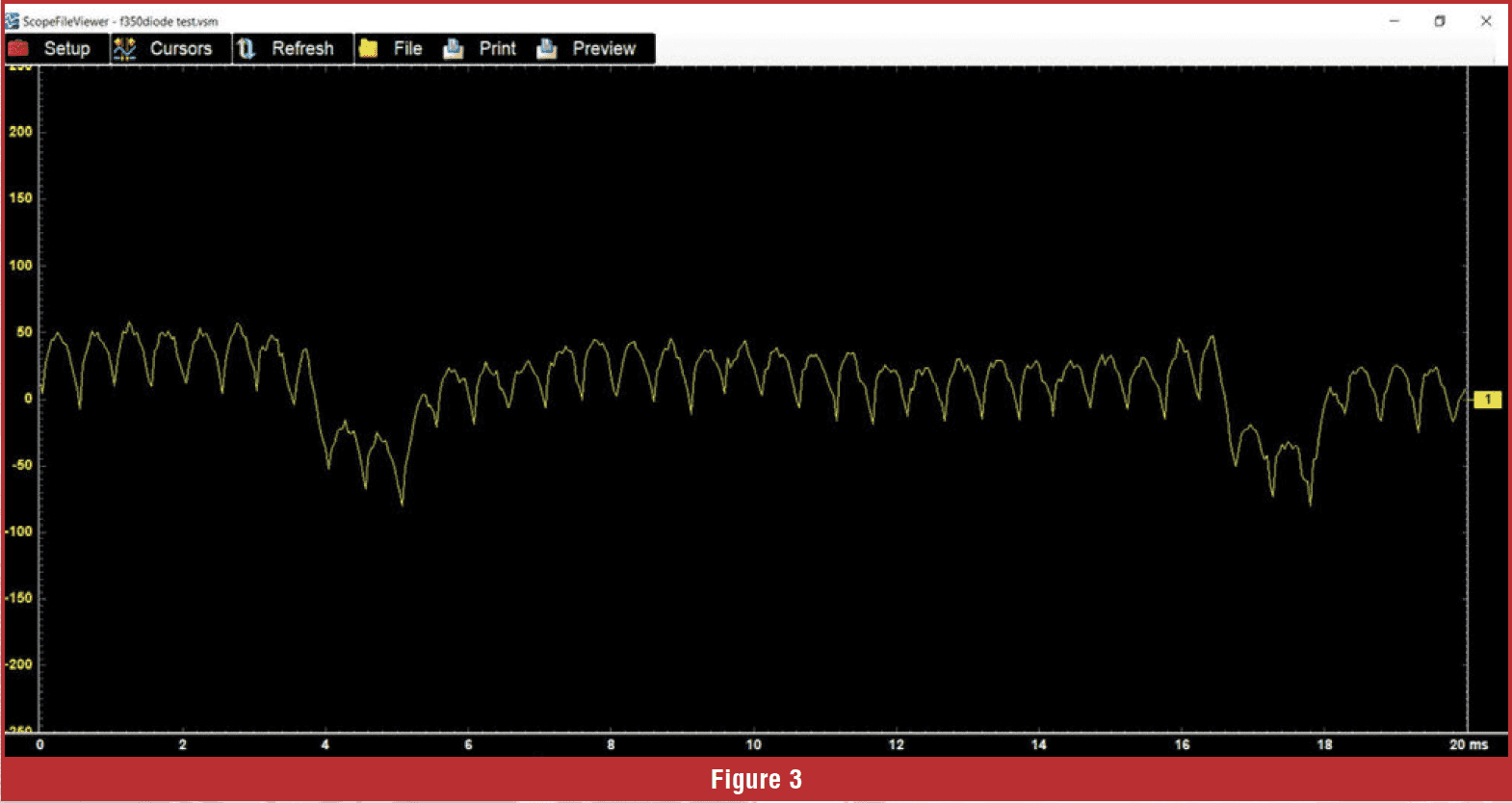1512x803 pixels.
Task: Click the Refresh arrows icon
Action: (x=247, y=48)
